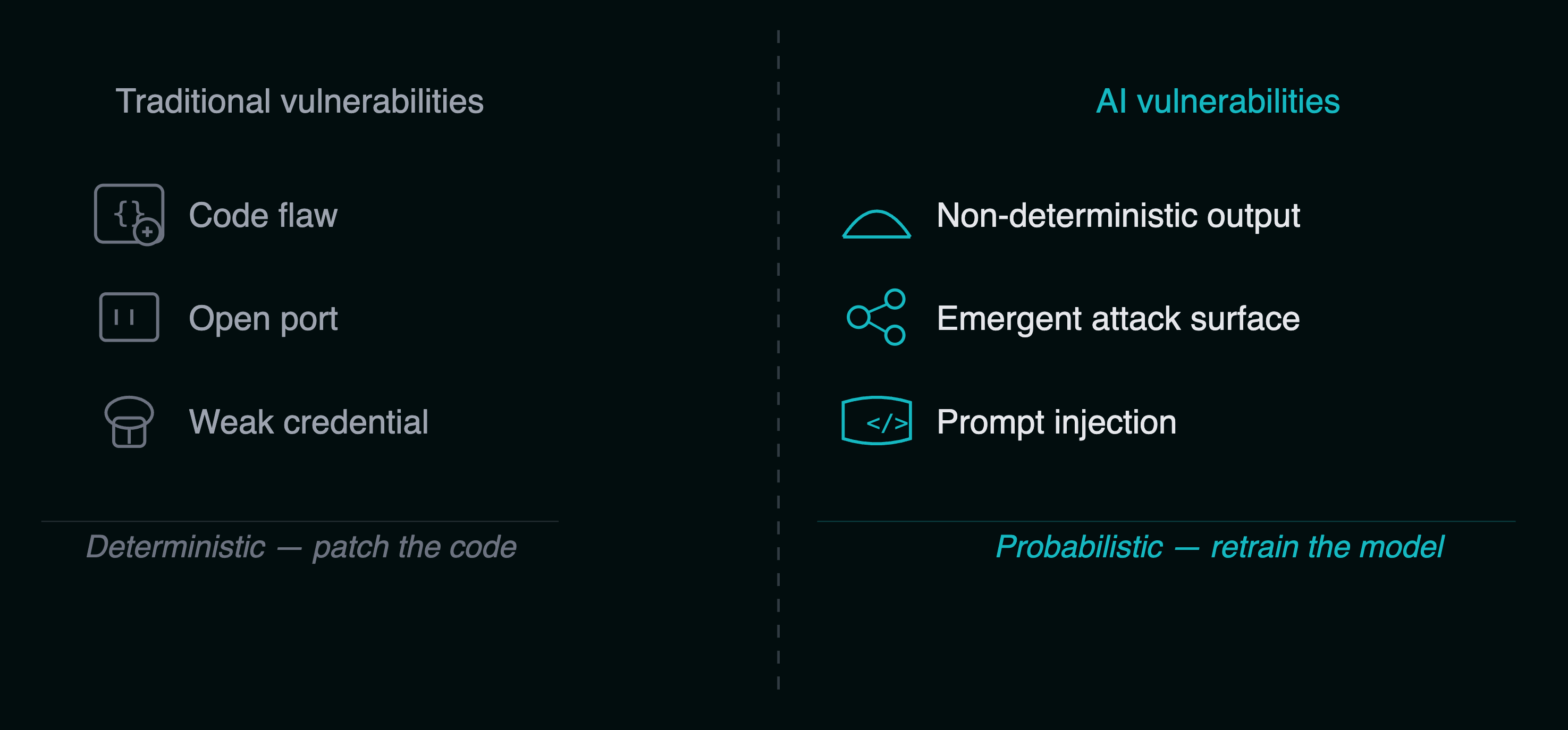Select the code tag Prompt injection icon
Screen dimensions: 1568x730
876,421
